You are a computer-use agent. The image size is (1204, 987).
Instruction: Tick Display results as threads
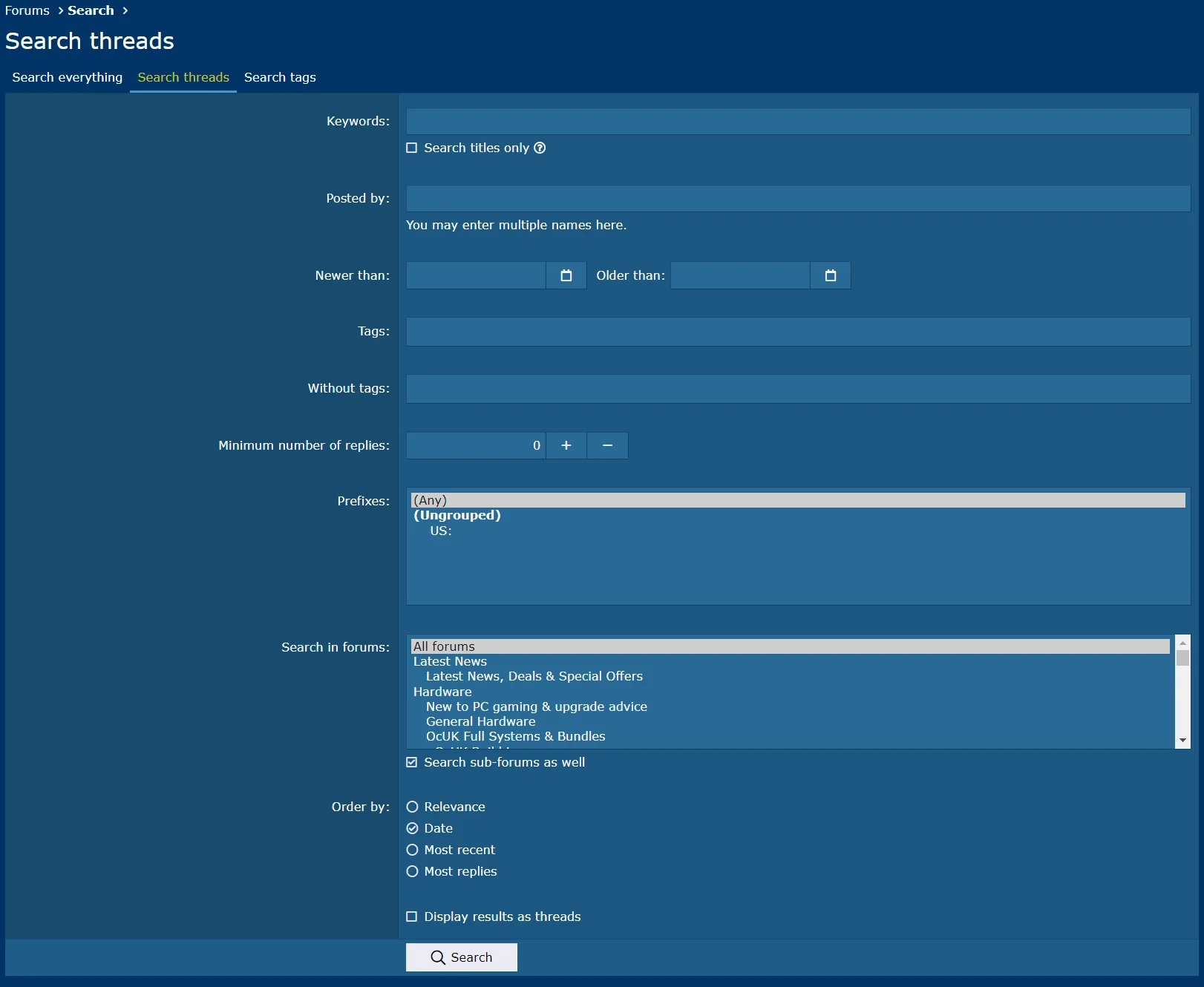click(x=412, y=916)
